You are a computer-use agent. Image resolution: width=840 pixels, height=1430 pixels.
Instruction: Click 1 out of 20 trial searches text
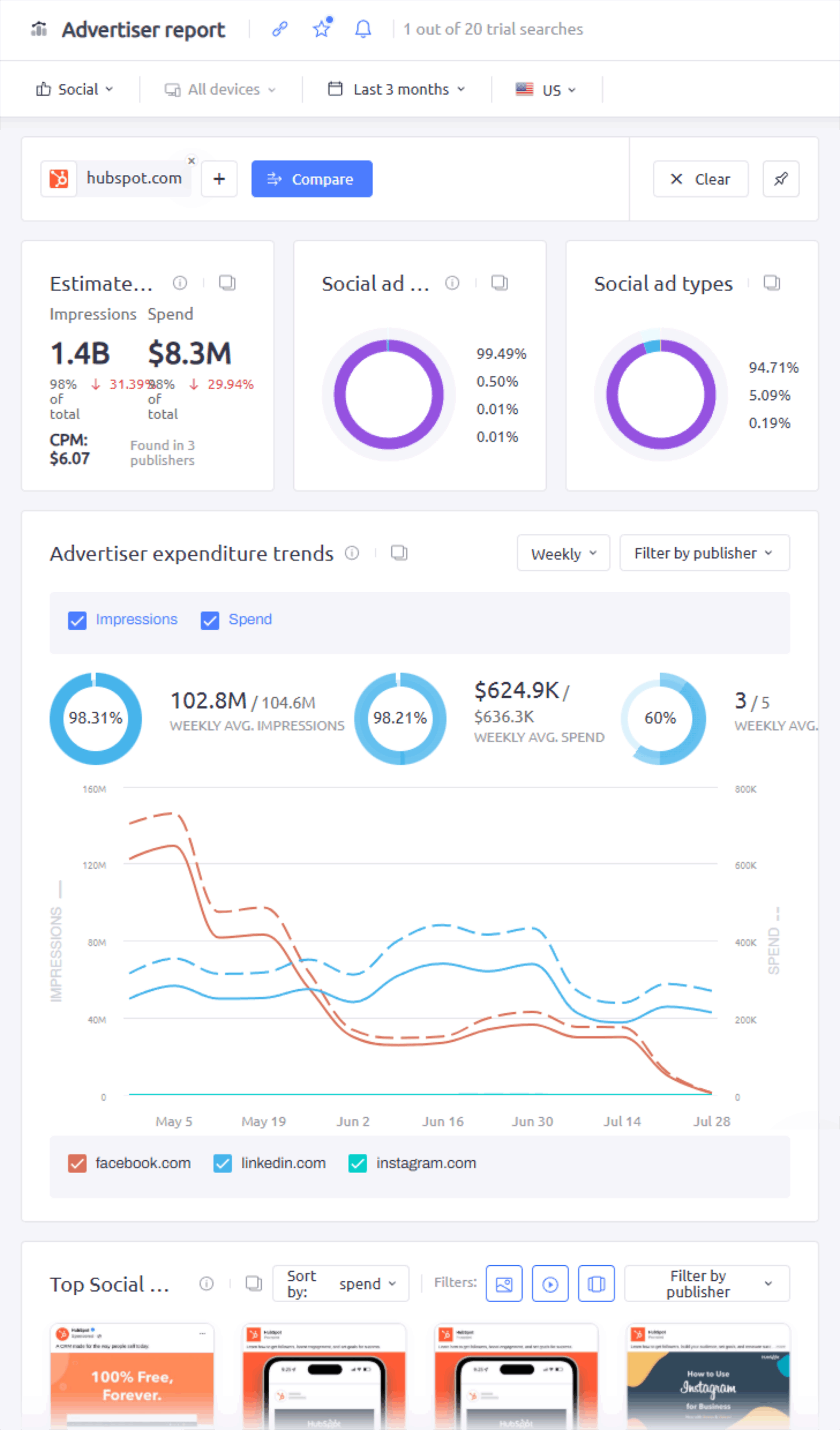click(x=493, y=29)
